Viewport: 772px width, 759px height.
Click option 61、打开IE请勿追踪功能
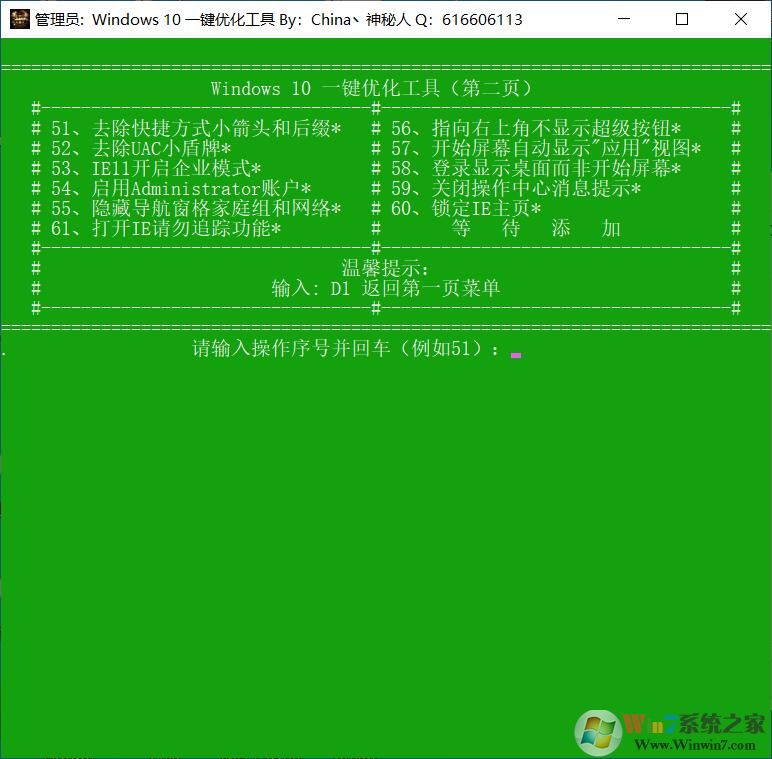(166, 229)
